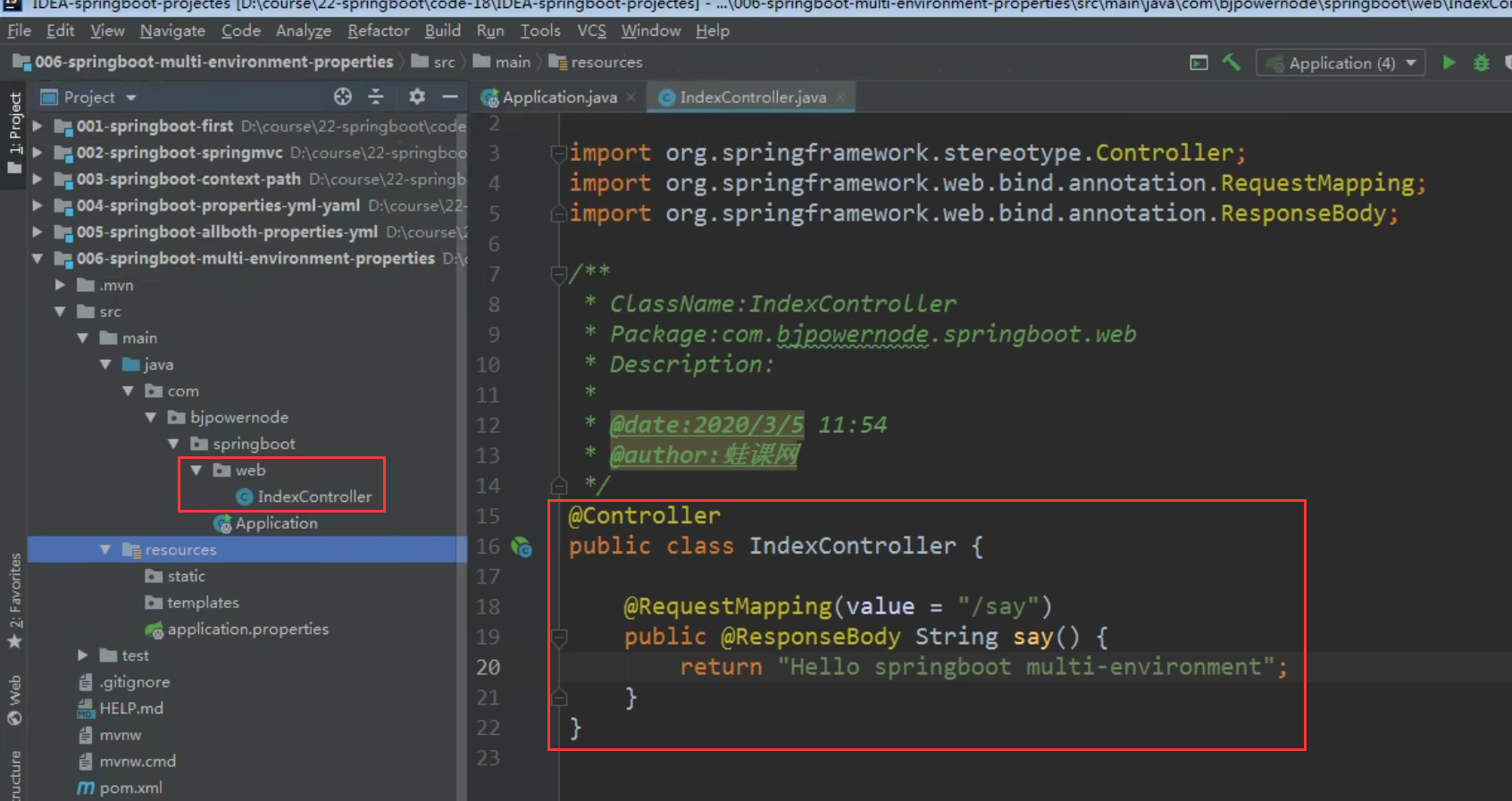Close the Application.java tab

point(631,97)
